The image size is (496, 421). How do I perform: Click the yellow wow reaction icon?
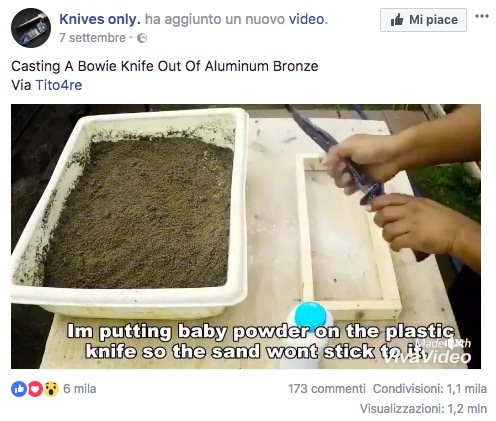[51, 389]
